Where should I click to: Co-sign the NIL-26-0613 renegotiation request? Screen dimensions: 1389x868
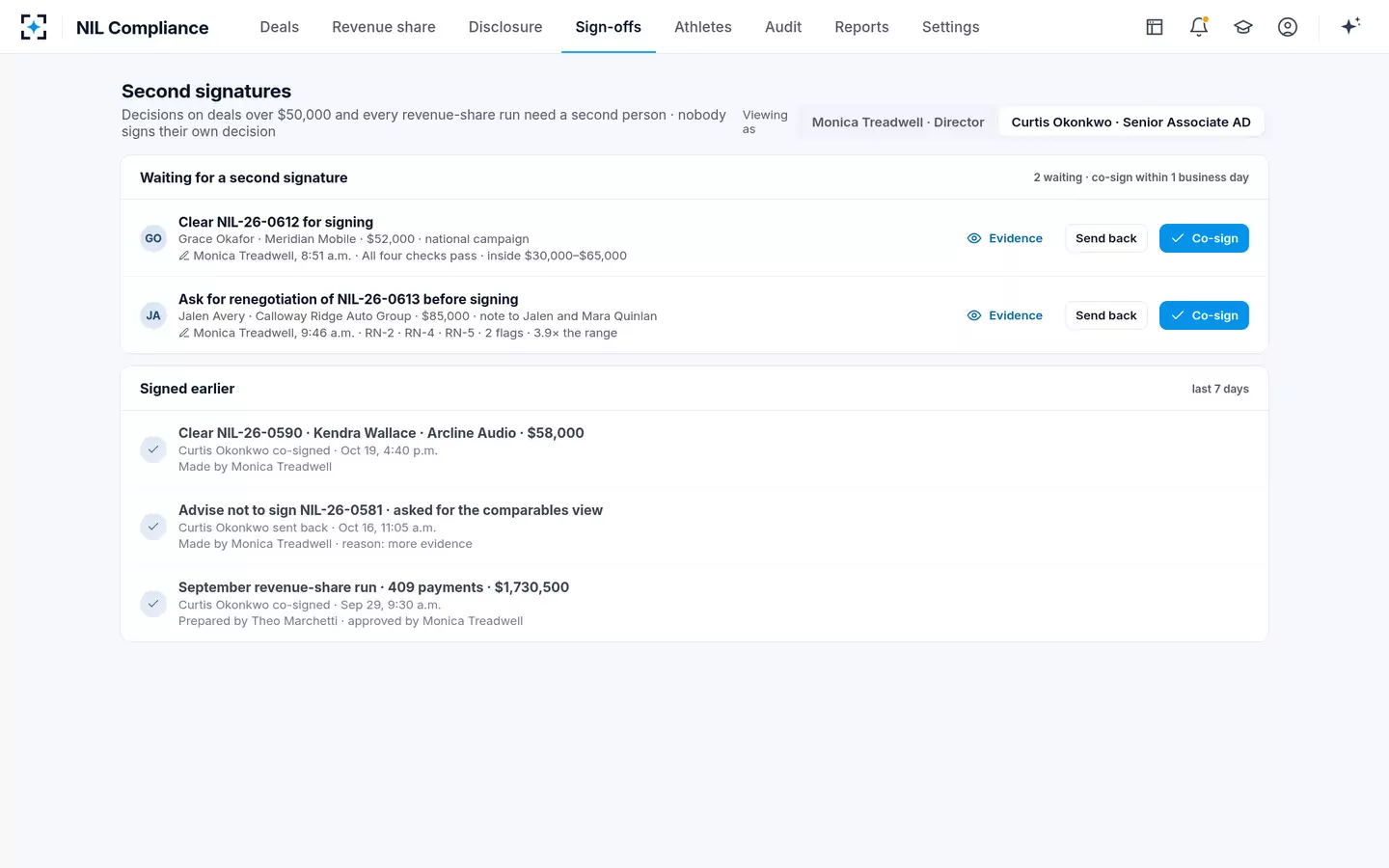pos(1204,315)
